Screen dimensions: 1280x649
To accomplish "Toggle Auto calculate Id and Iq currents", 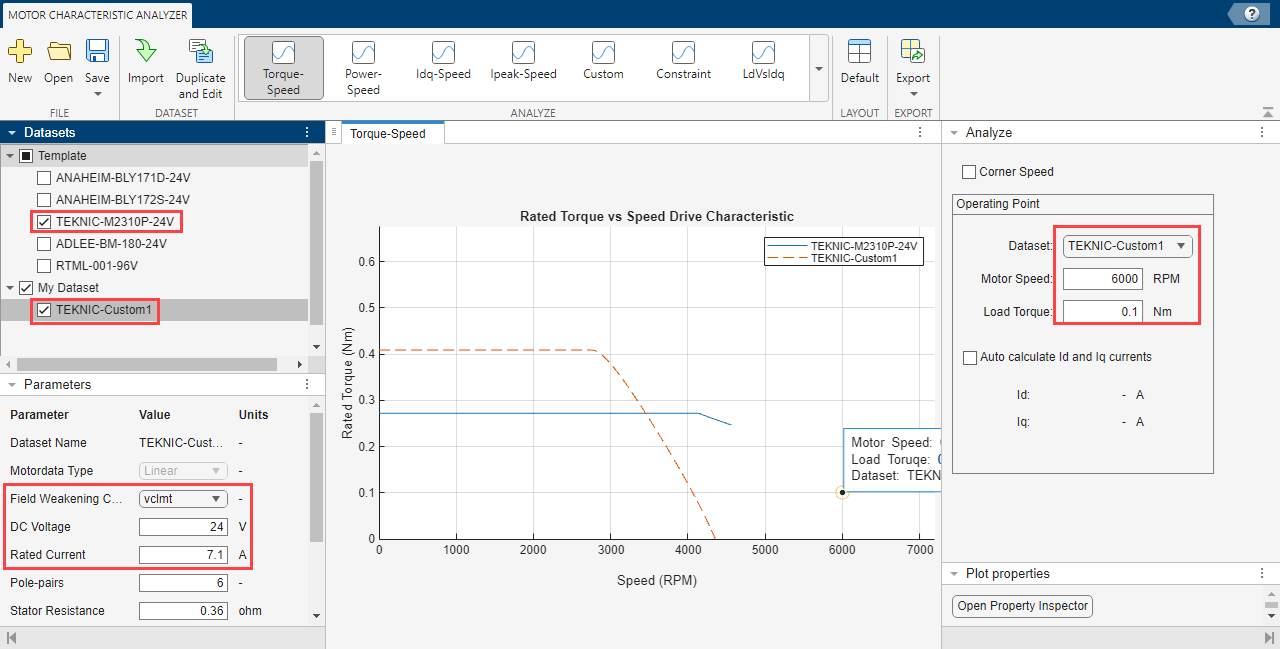I will click(x=969, y=357).
